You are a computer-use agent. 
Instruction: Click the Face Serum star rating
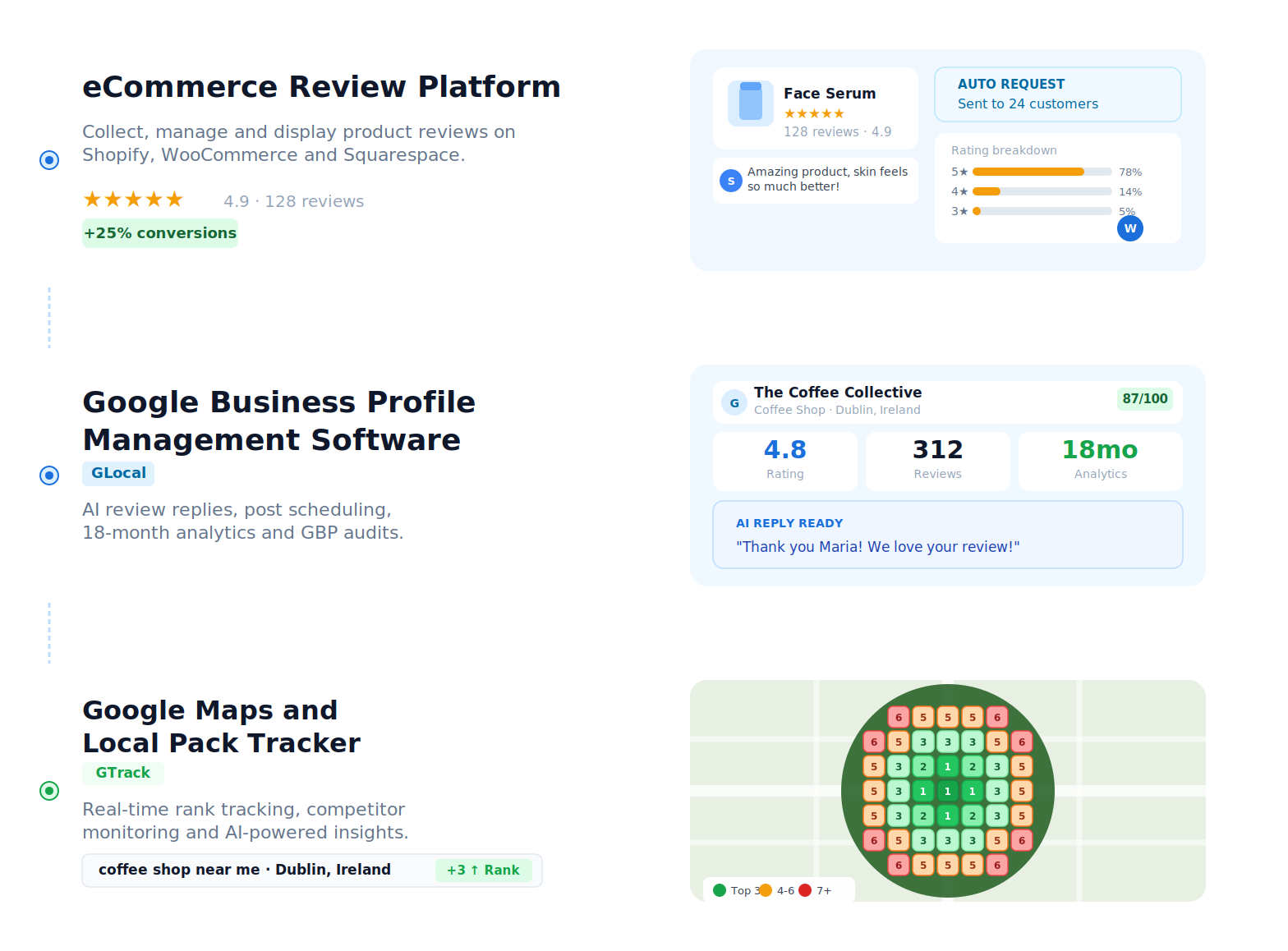pyautogui.click(x=814, y=113)
